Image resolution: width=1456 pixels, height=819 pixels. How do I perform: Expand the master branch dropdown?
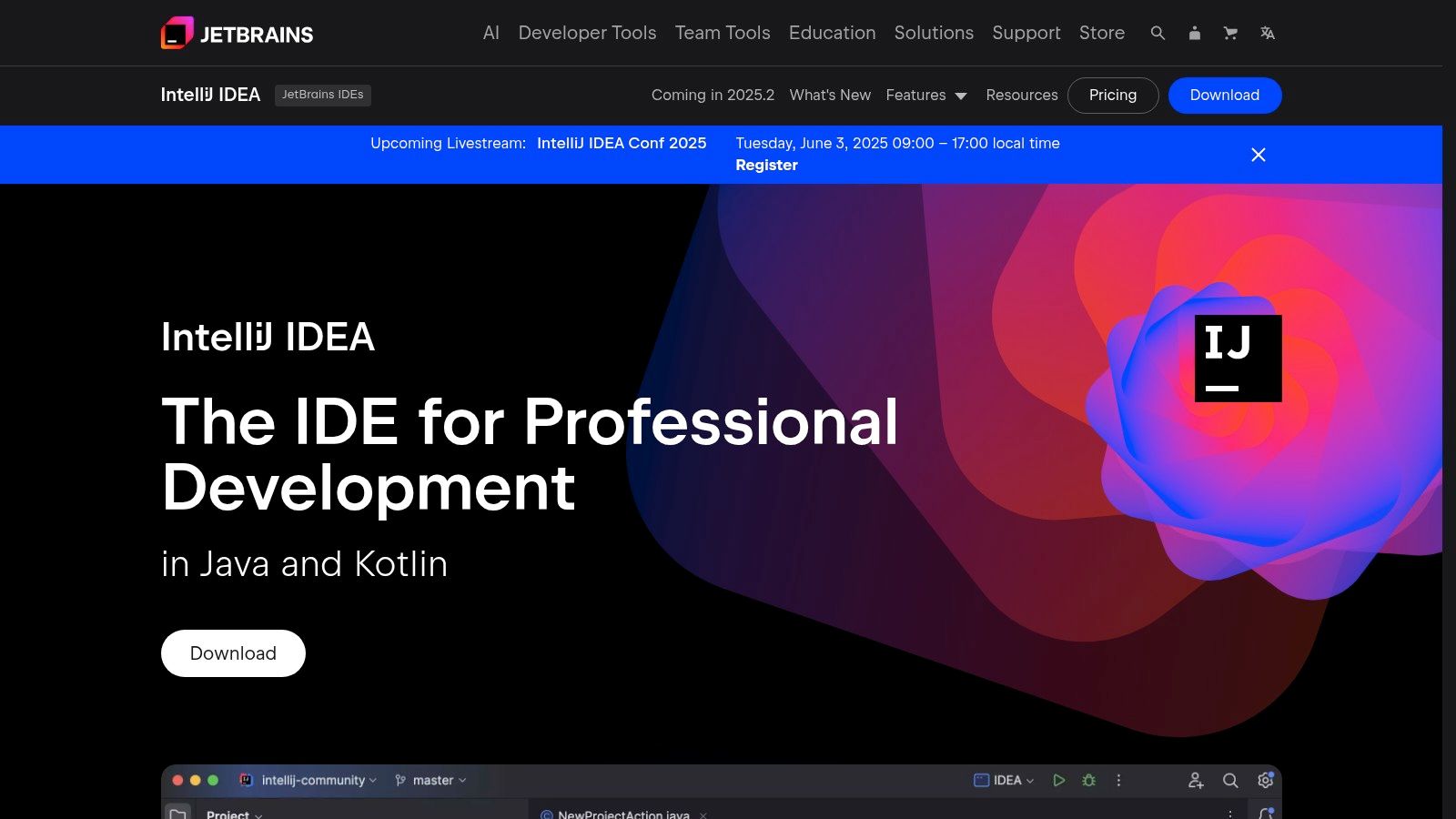pyautogui.click(x=431, y=780)
